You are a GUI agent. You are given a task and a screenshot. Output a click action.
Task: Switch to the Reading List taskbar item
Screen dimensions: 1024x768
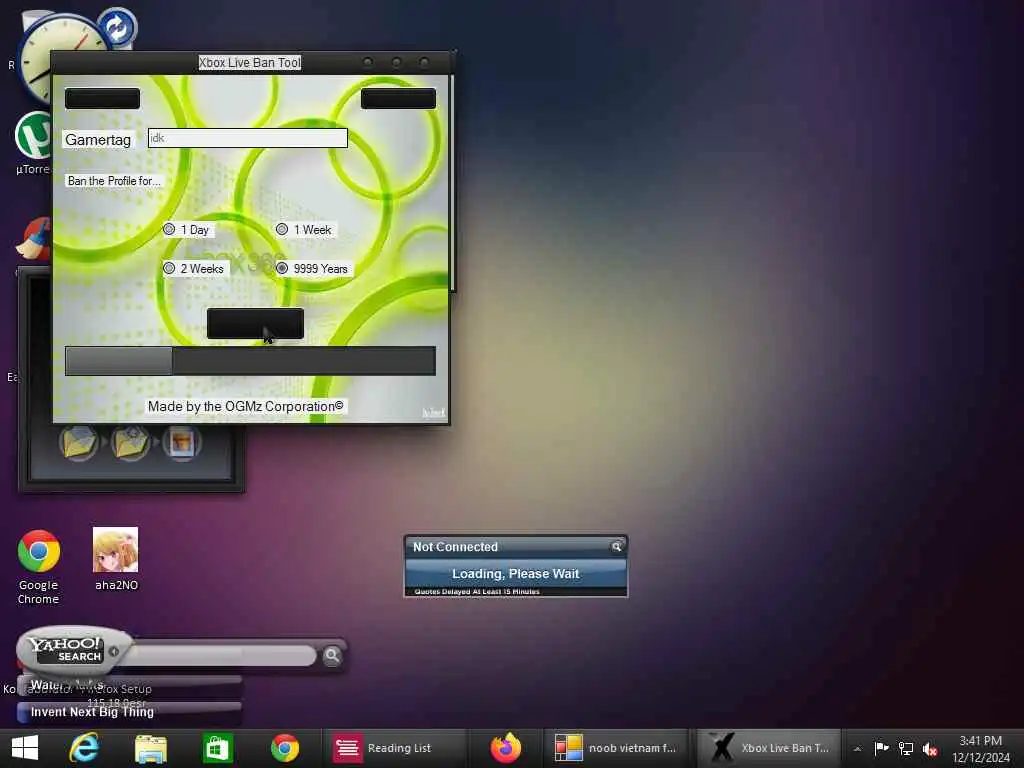[x=393, y=748]
